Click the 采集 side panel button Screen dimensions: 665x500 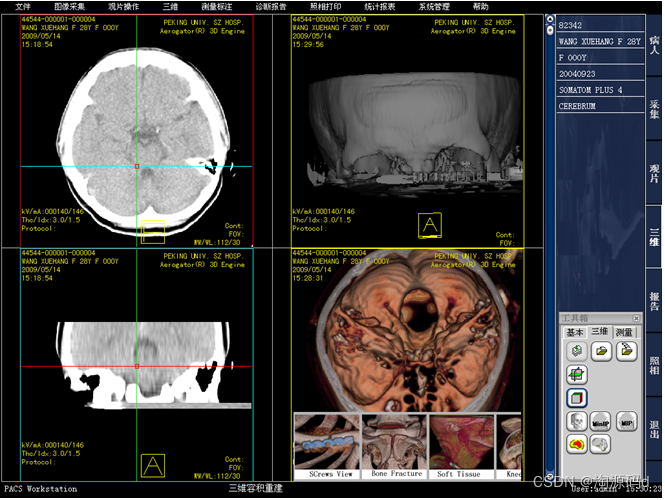pos(654,109)
